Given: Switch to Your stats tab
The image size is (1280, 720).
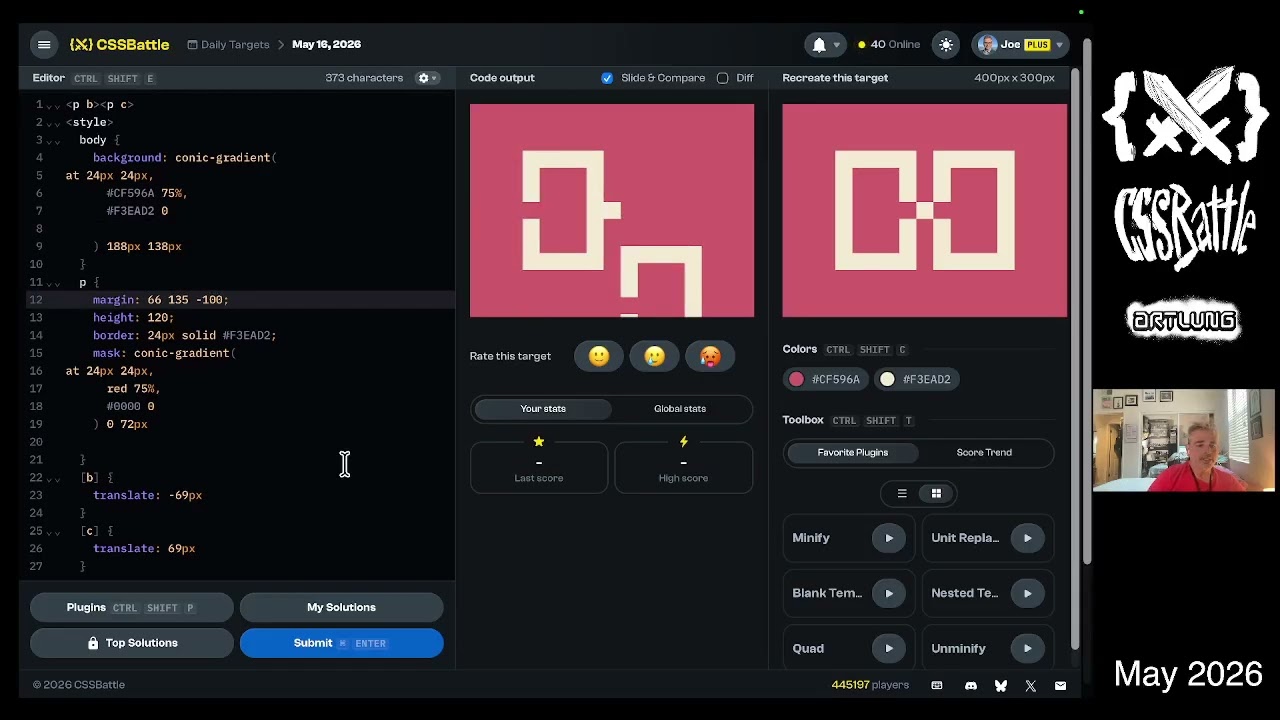Looking at the screenshot, I should [543, 408].
